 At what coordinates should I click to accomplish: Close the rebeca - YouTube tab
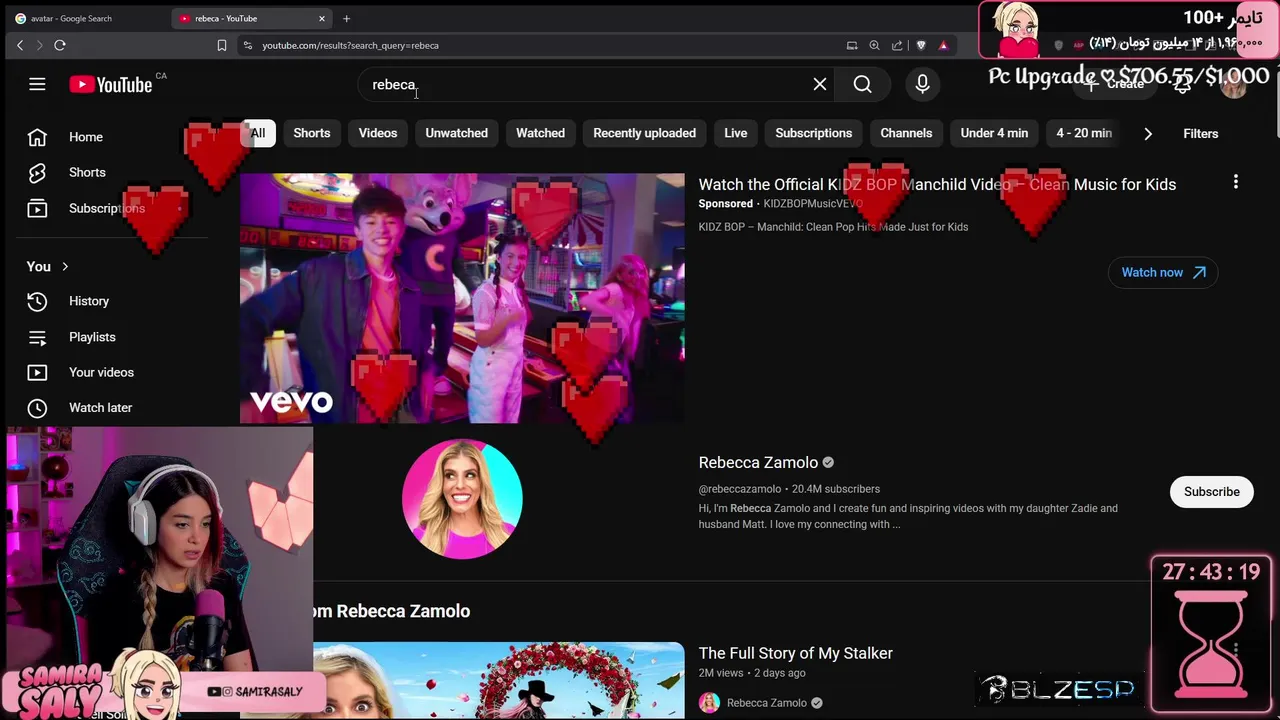click(322, 18)
